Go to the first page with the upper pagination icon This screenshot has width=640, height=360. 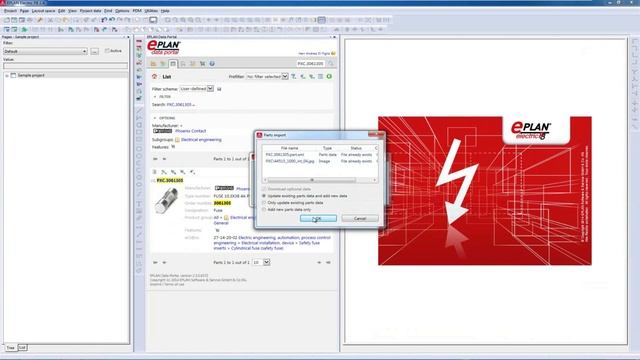[x=155, y=159]
